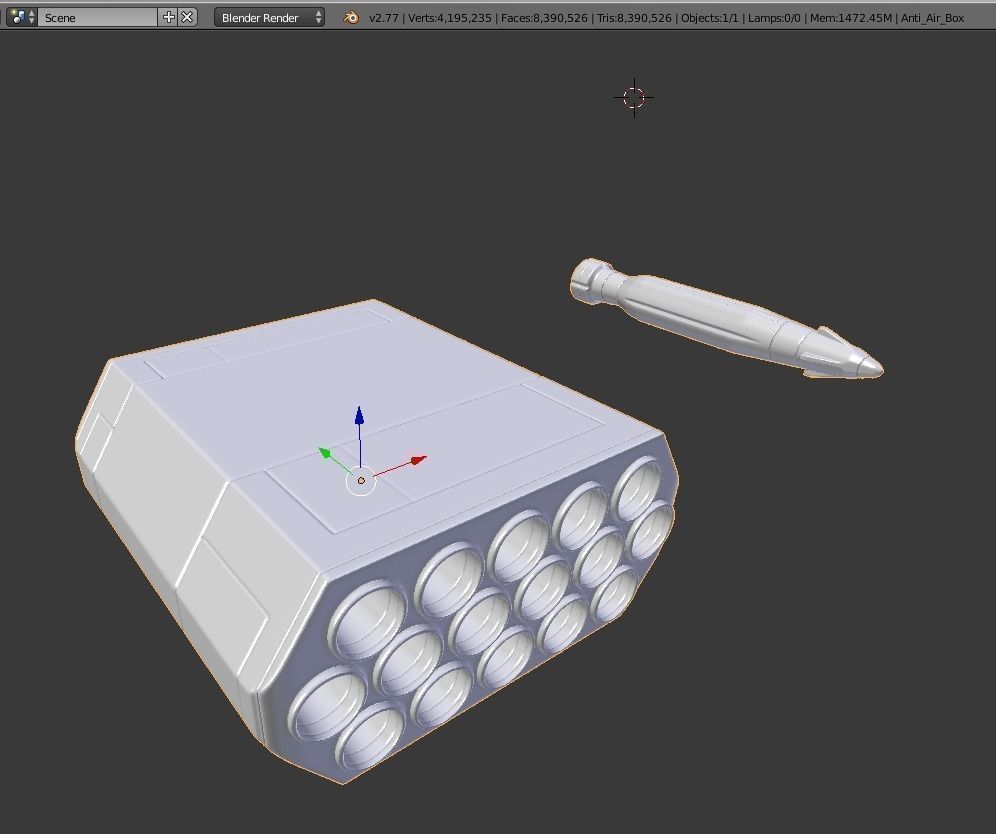The width and height of the screenshot is (996, 834).
Task: Click the white manipulator center circle
Action: pyautogui.click(x=361, y=481)
